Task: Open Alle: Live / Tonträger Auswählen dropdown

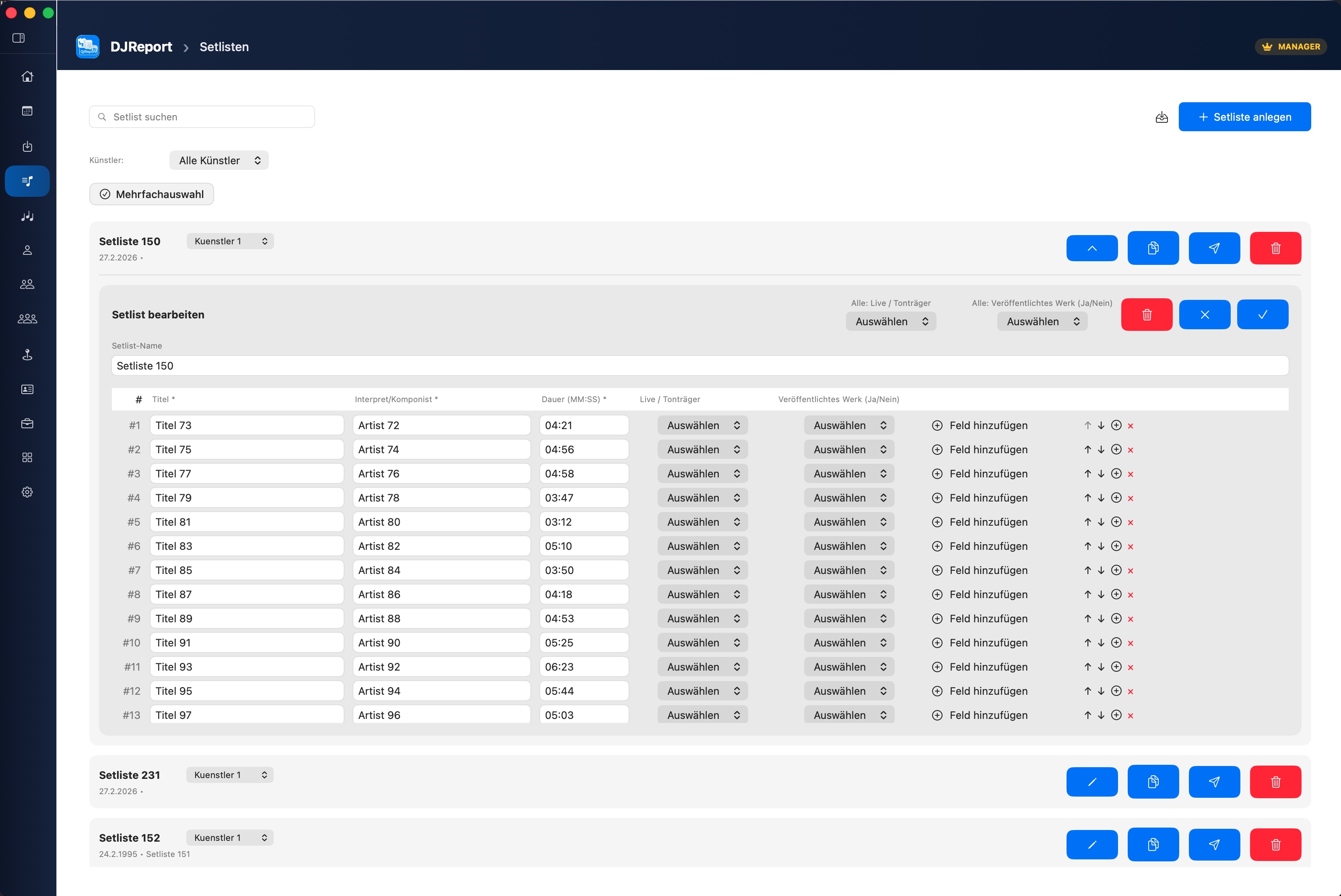Action: 890,322
